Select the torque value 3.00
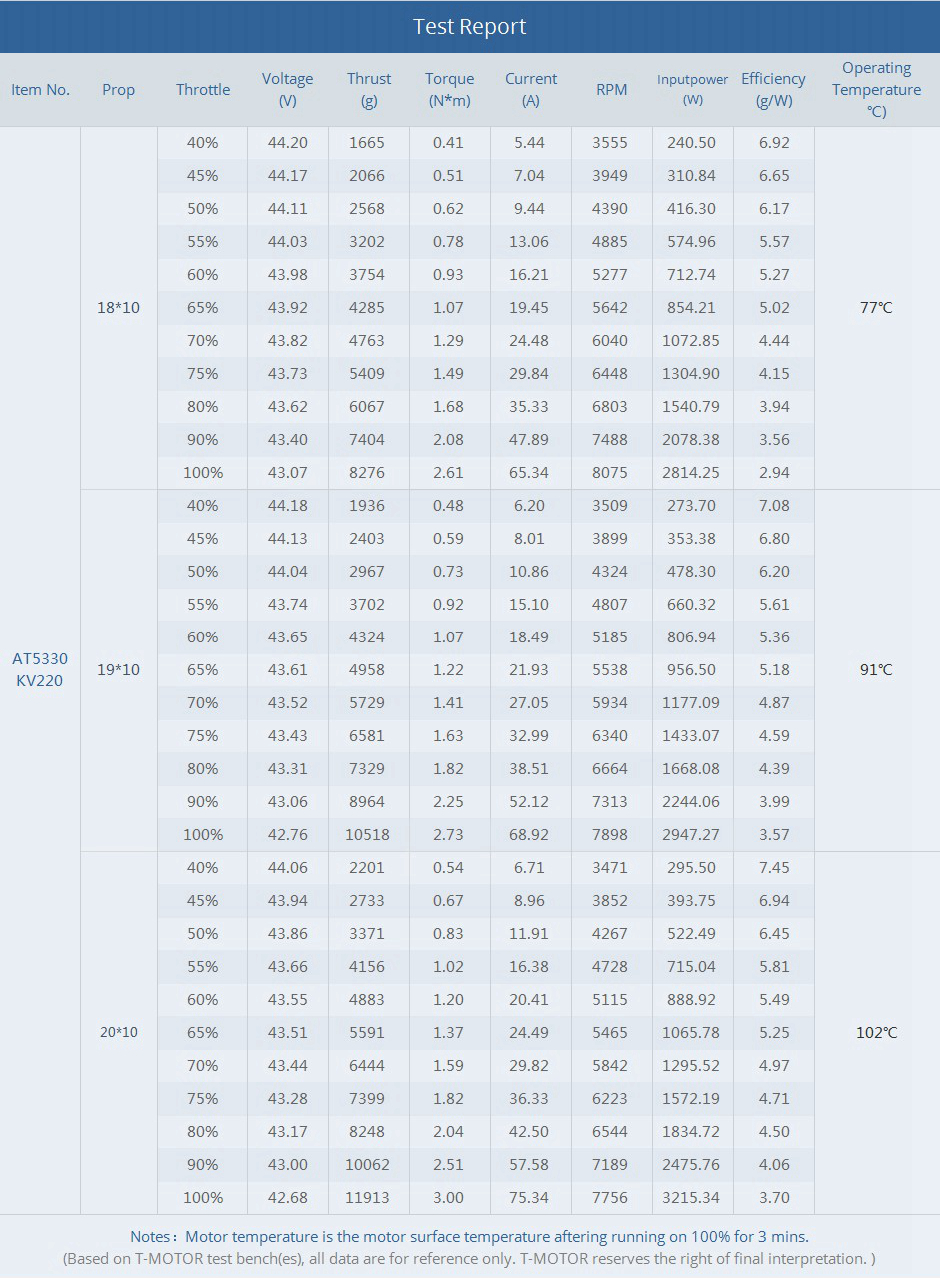This screenshot has width=940, height=1278. [x=448, y=1197]
